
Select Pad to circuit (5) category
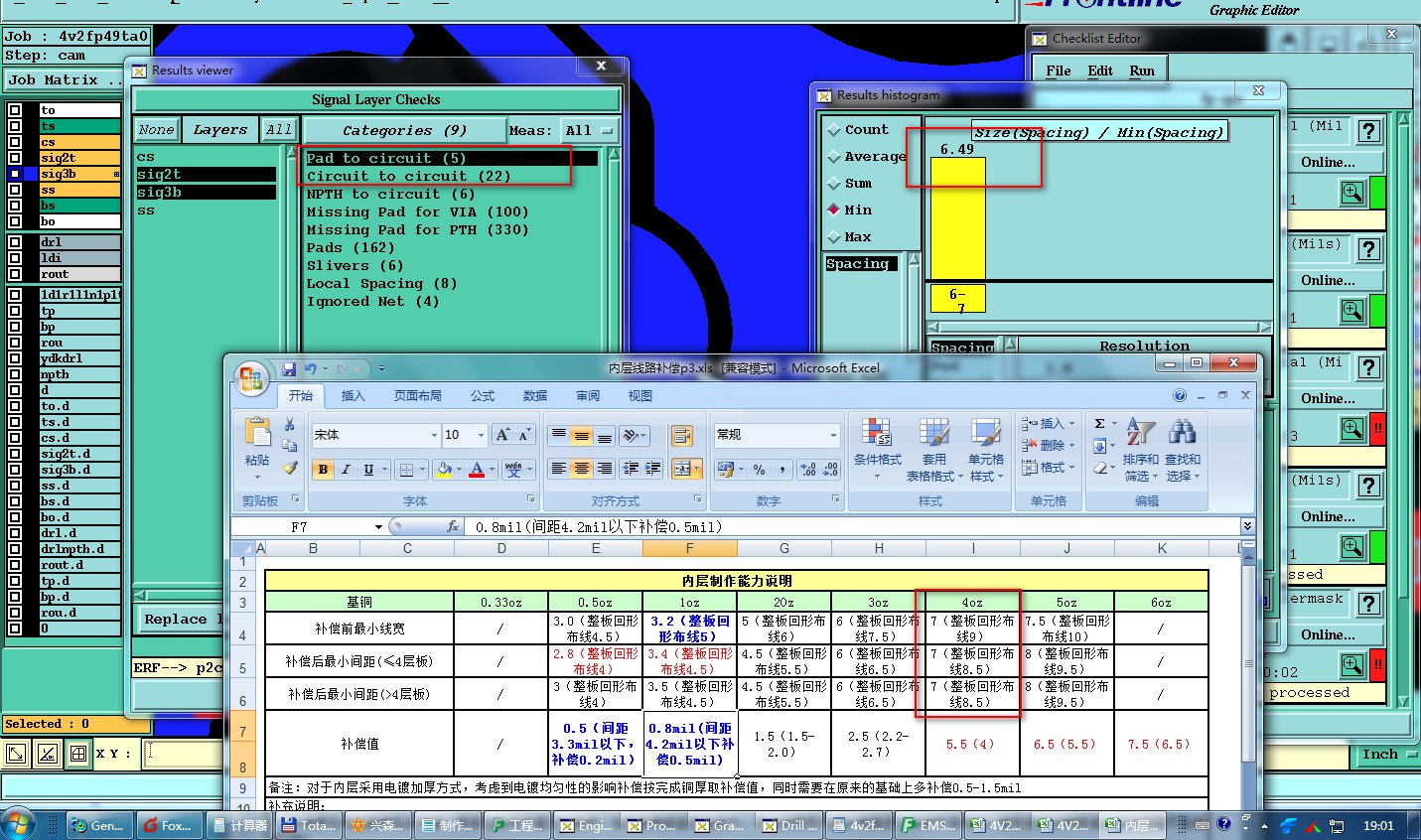(x=452, y=158)
